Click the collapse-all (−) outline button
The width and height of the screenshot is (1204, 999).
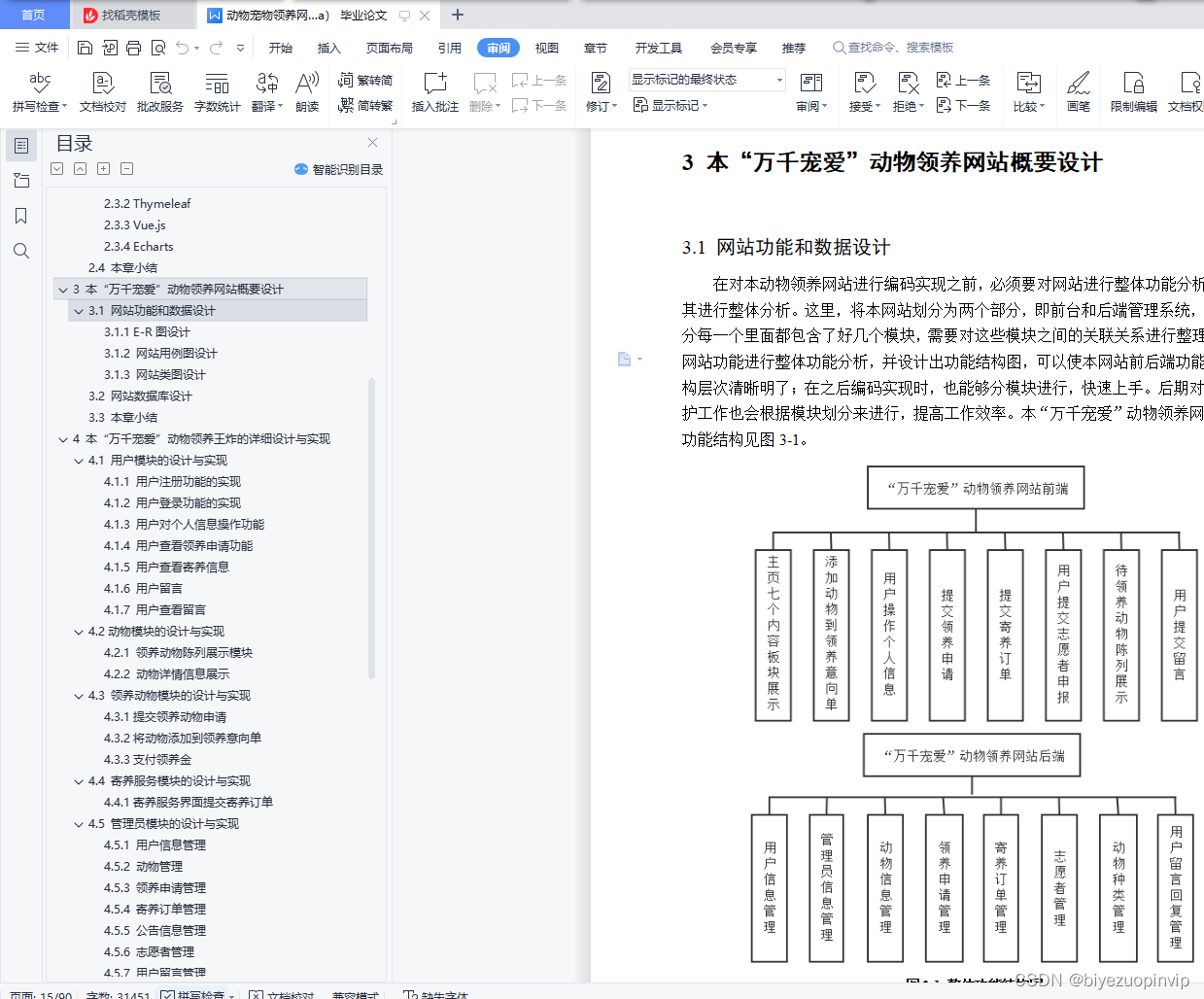click(126, 168)
